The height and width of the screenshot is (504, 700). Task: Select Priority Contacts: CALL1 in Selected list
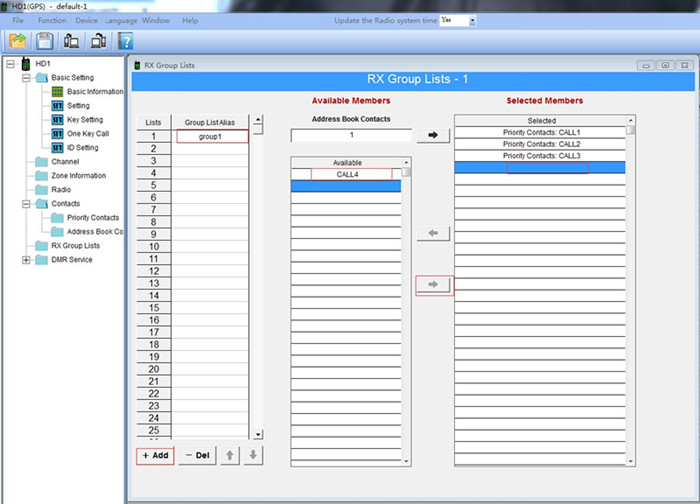(540, 132)
